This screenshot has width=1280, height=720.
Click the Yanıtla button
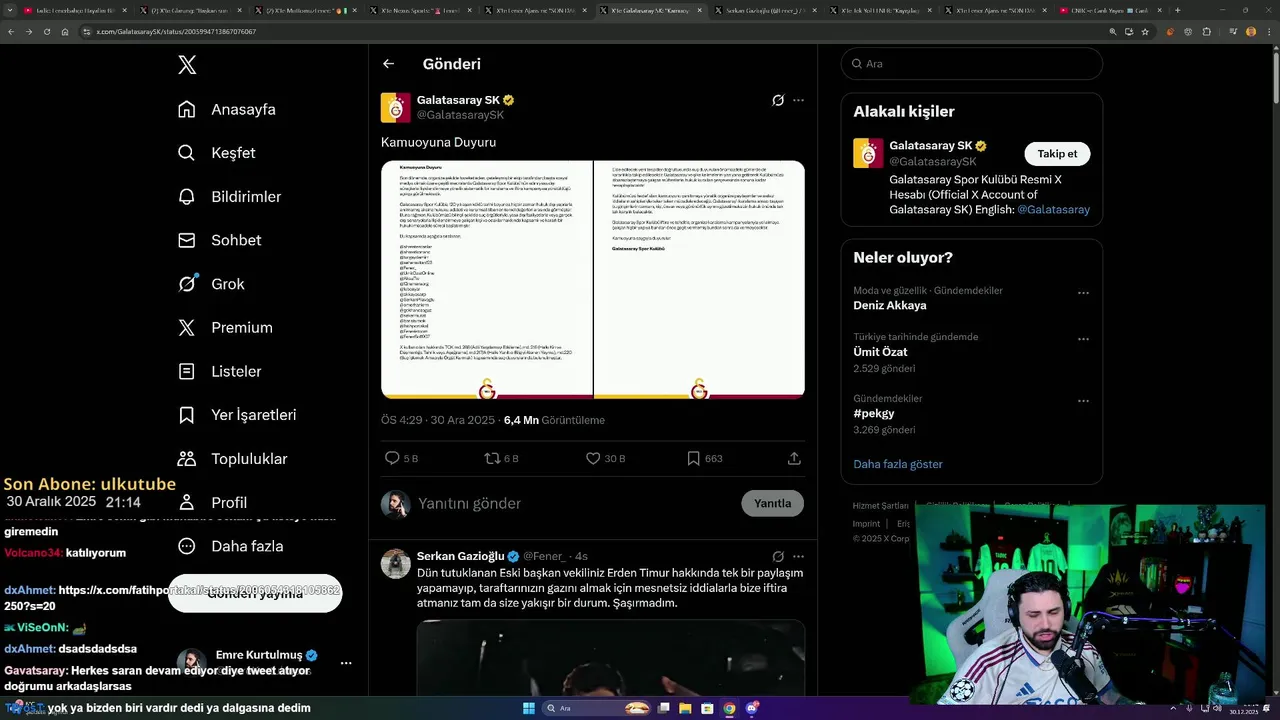coord(773,503)
